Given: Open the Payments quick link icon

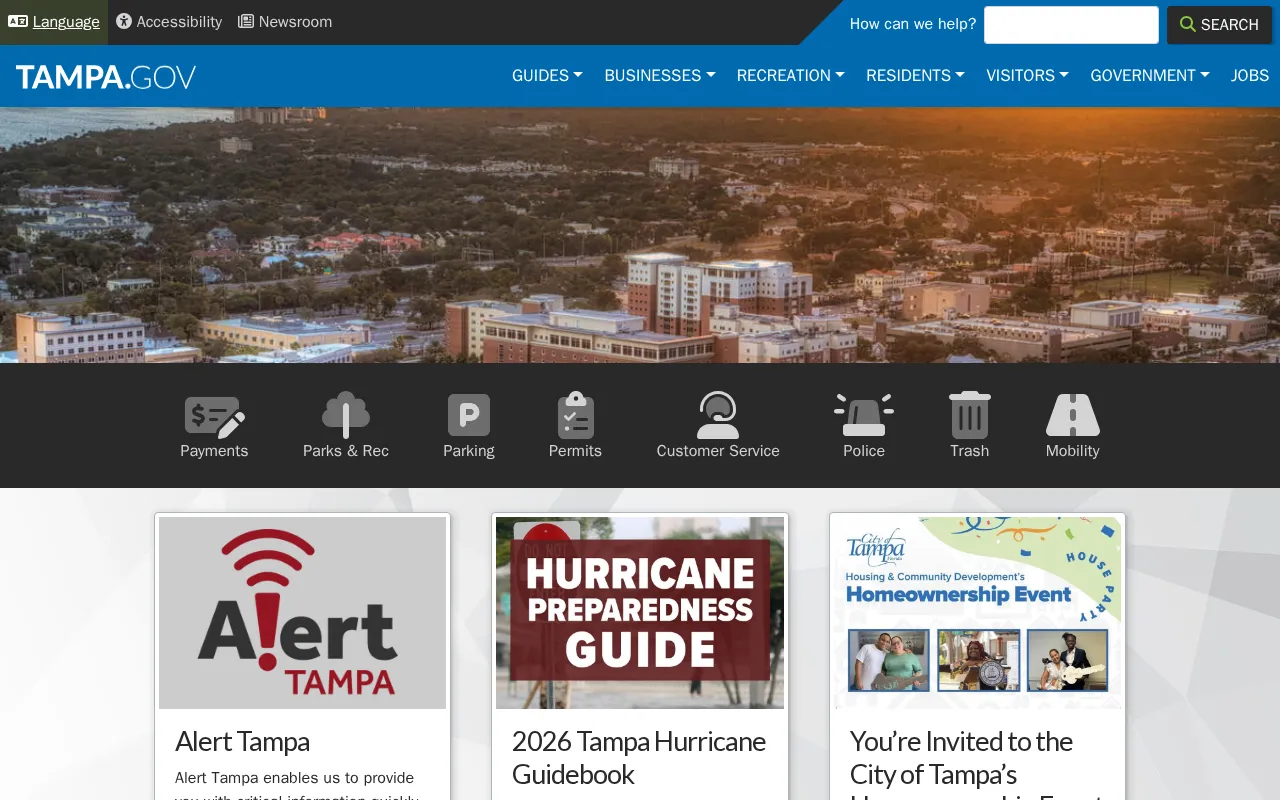Looking at the screenshot, I should pyautogui.click(x=214, y=416).
